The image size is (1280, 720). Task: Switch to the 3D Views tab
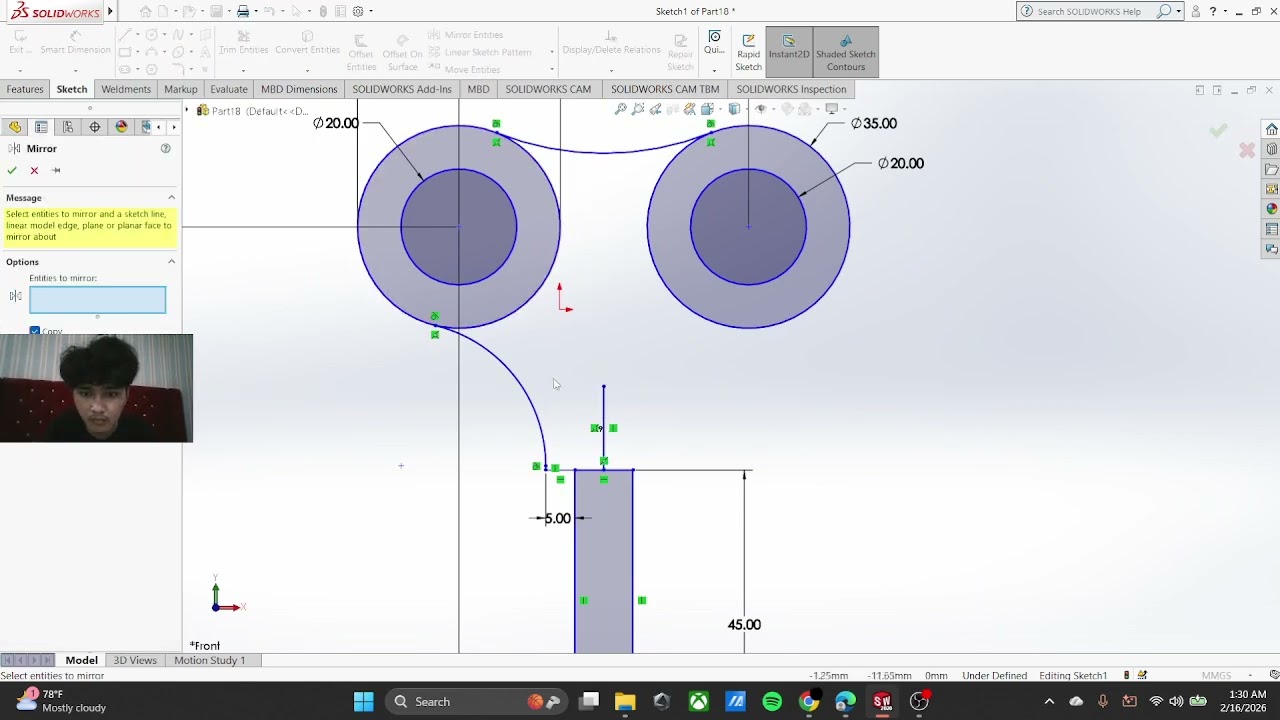click(x=135, y=660)
